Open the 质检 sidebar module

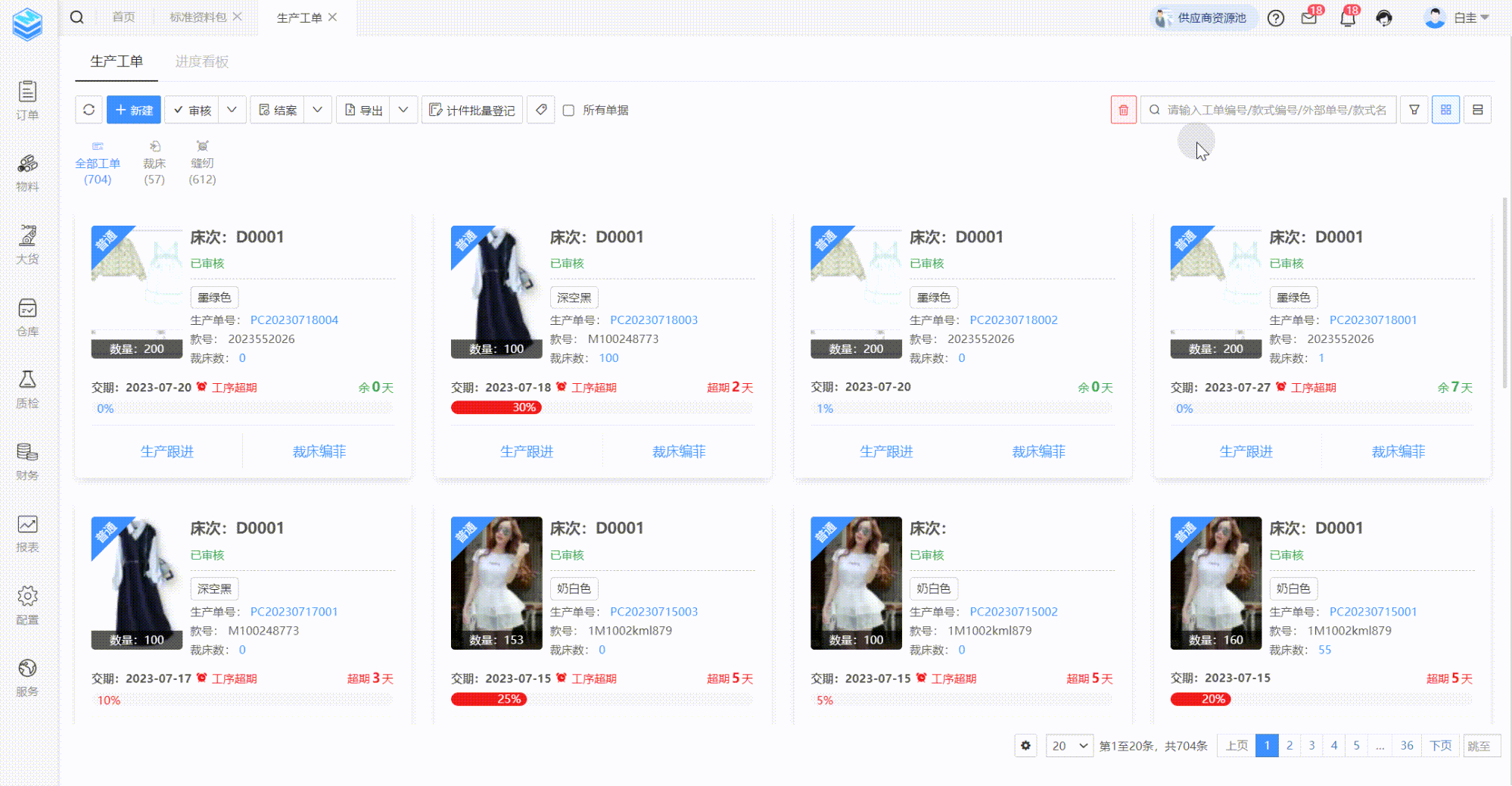coord(27,389)
